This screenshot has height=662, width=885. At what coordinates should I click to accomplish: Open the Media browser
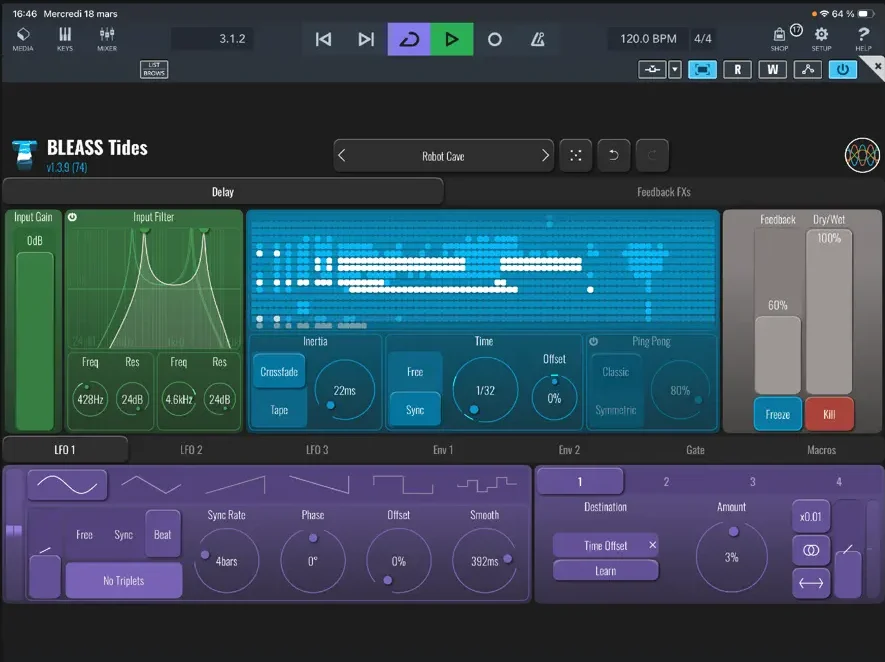point(23,39)
